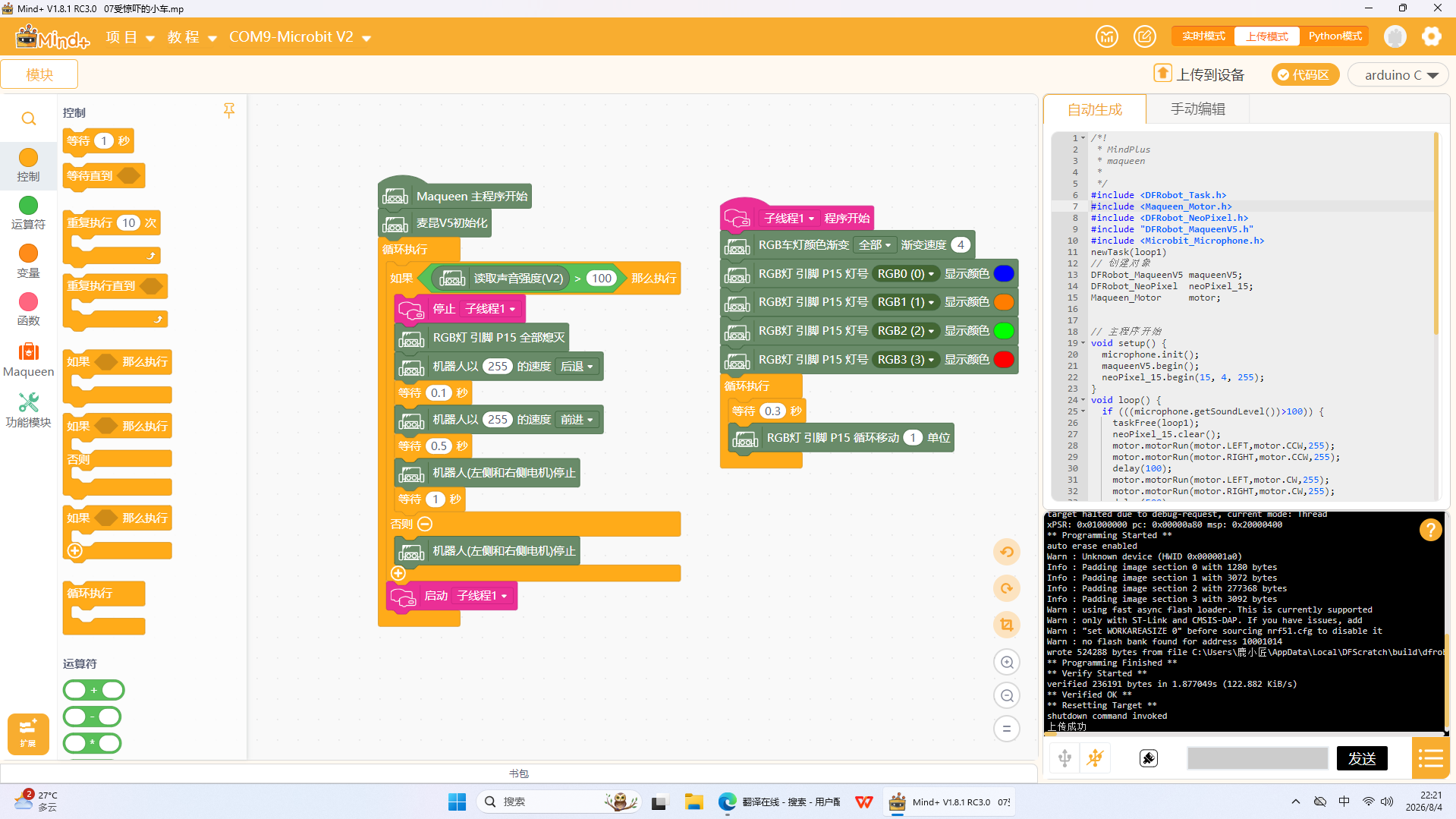Open the settings gear icon
Screen dimensions: 1456x819
coord(1431,36)
